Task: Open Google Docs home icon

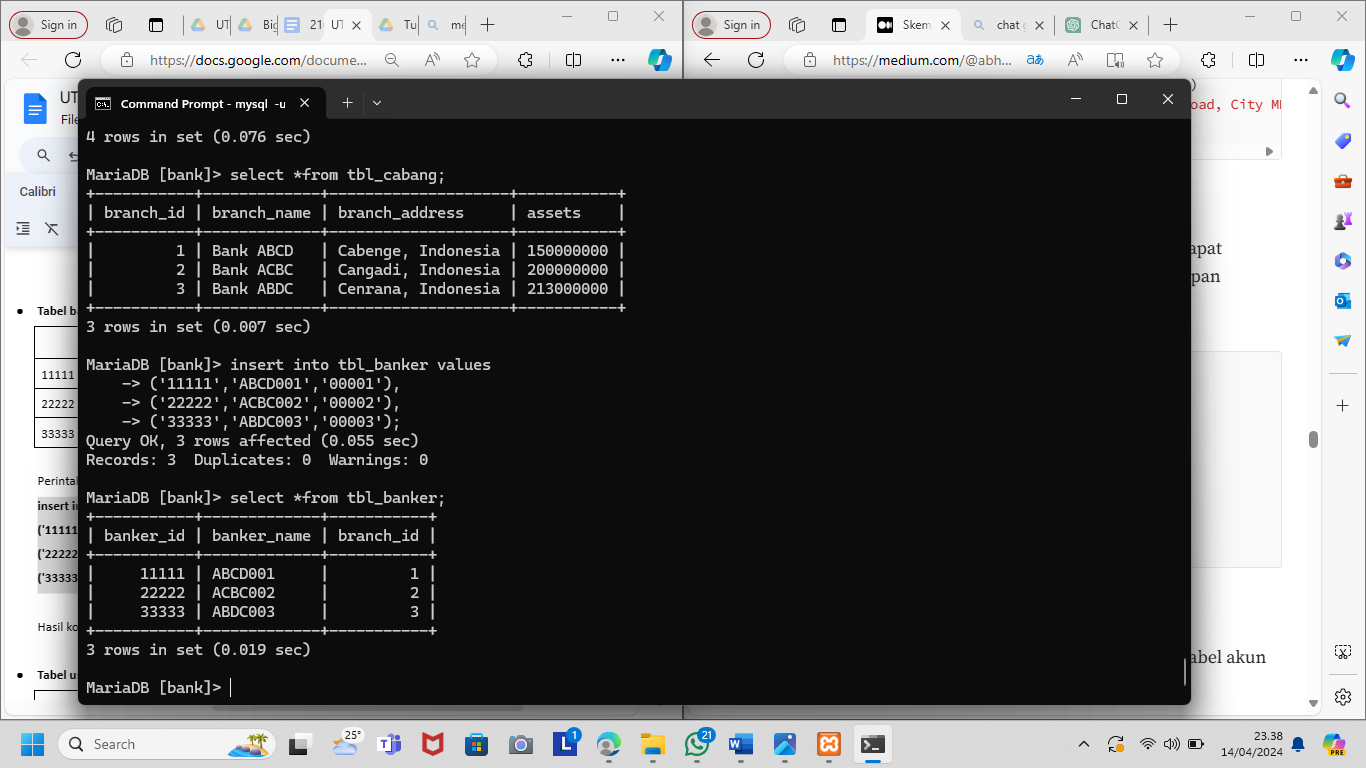Action: pos(36,107)
